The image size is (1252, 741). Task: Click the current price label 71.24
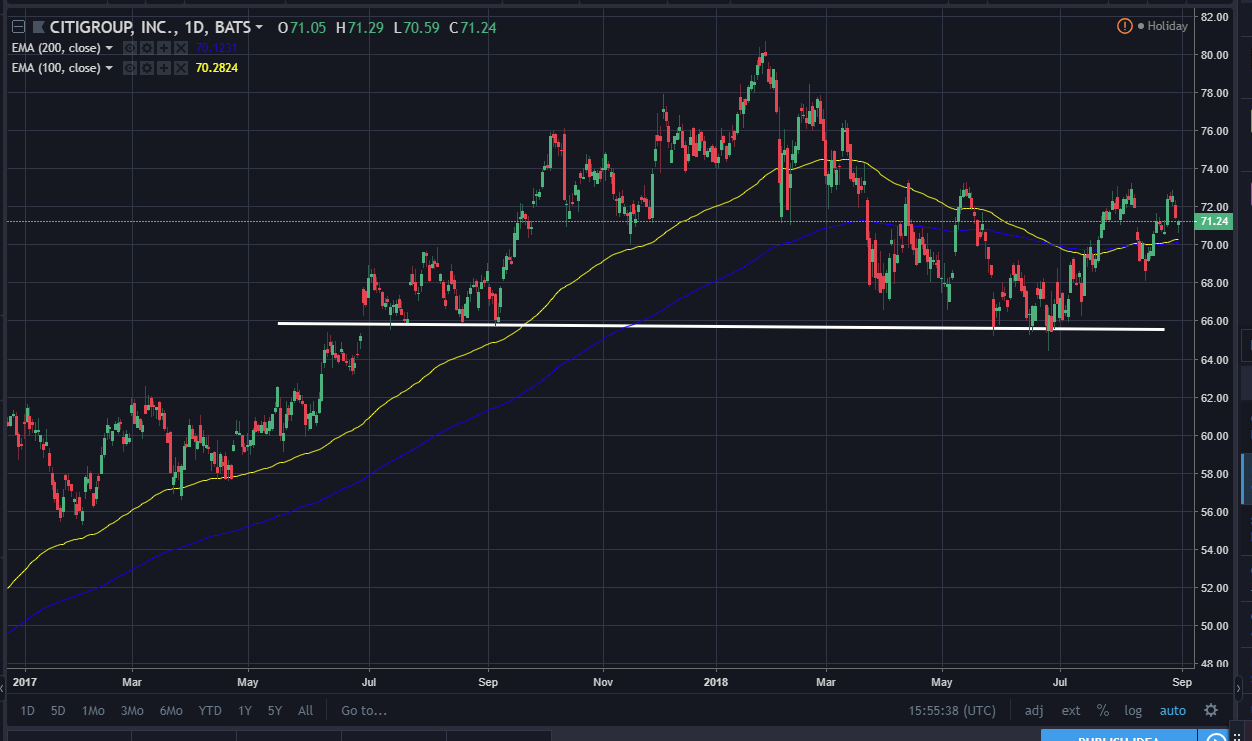click(x=1213, y=221)
